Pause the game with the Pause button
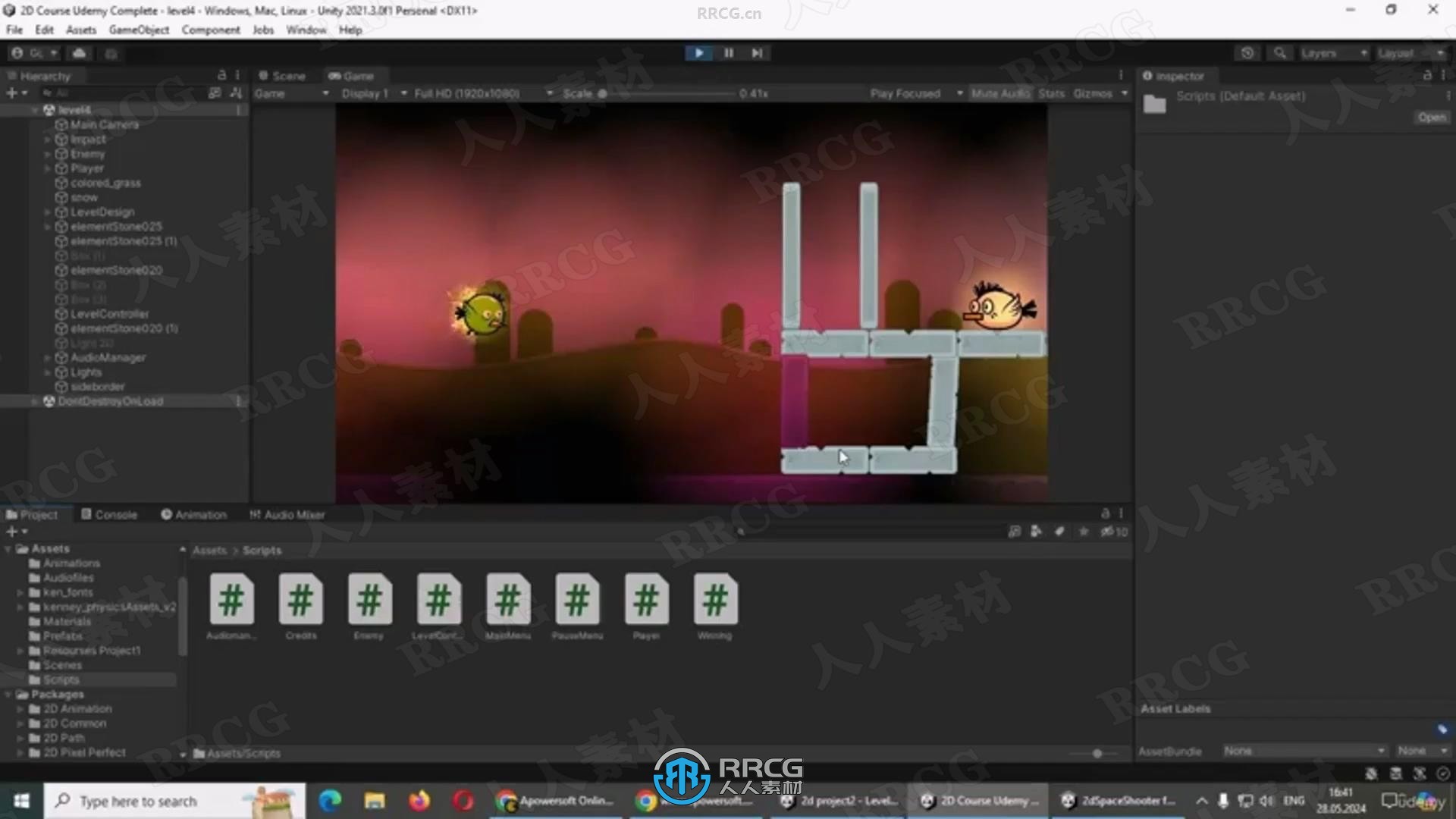Viewport: 1456px width, 819px height. click(x=728, y=53)
